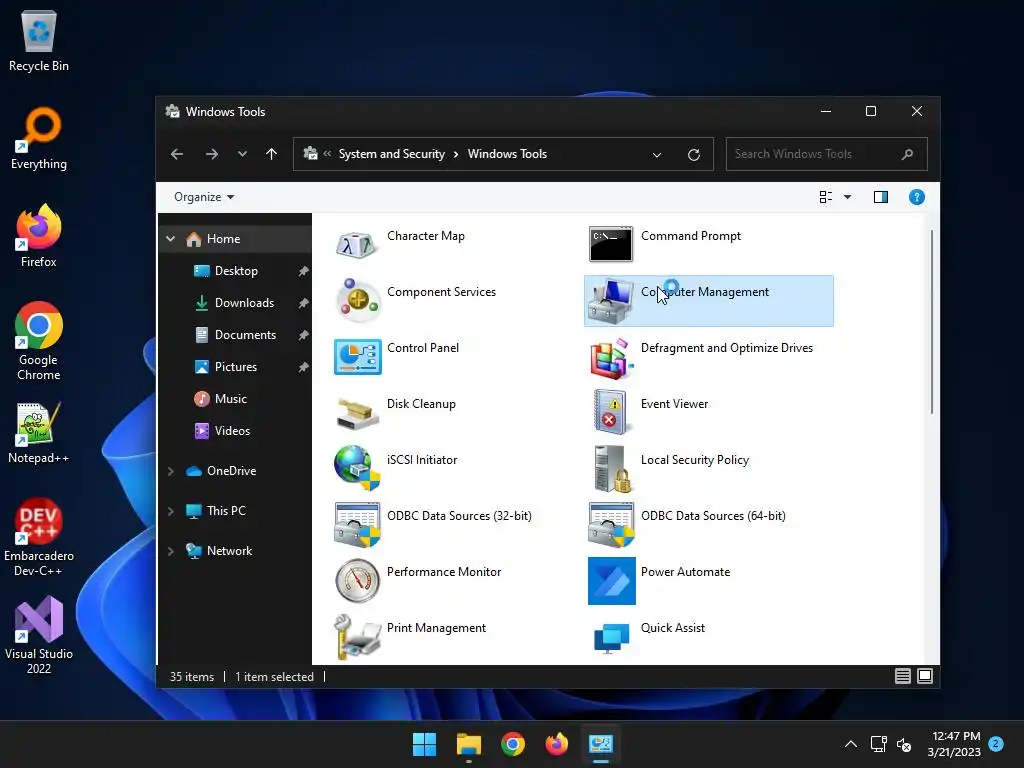Switch to large icons view in status bar
Screen dimensions: 1024x768
(x=925, y=676)
